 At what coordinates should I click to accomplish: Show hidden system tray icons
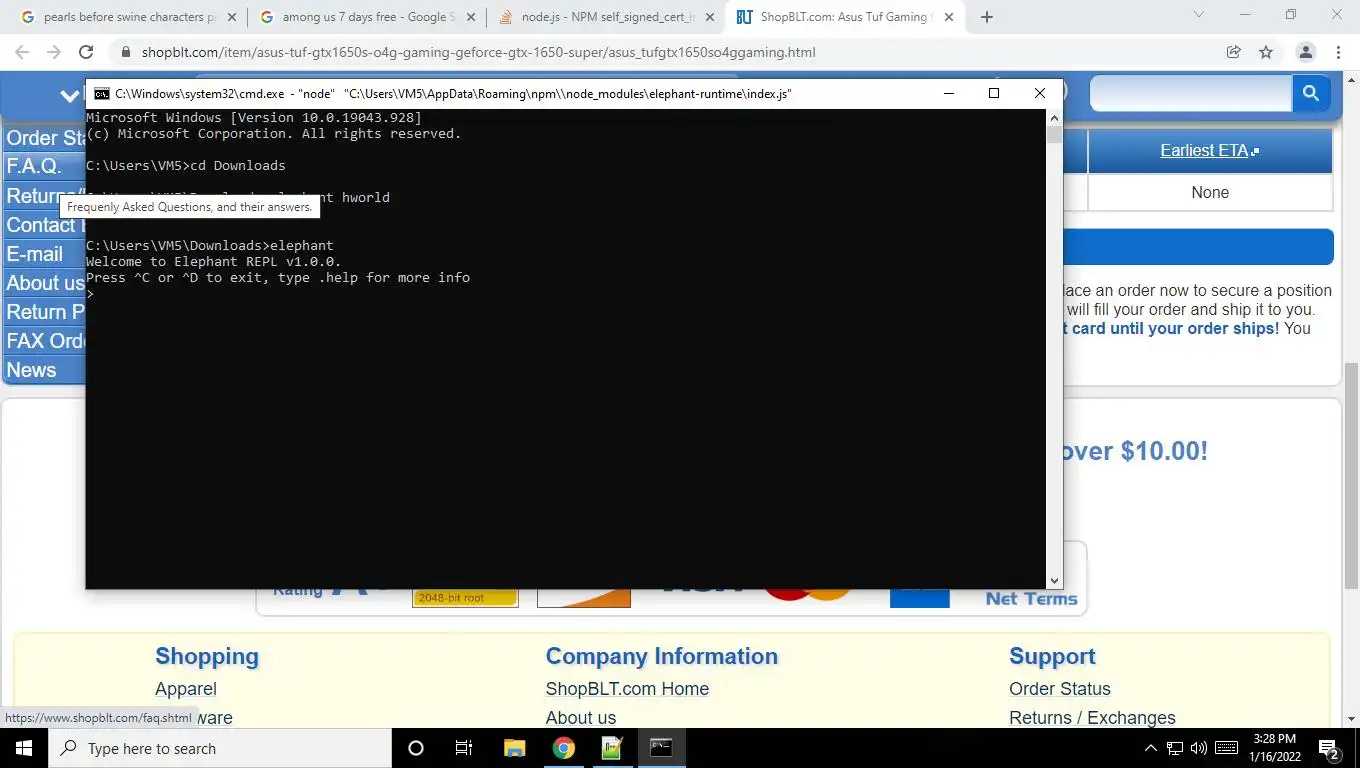point(1150,748)
